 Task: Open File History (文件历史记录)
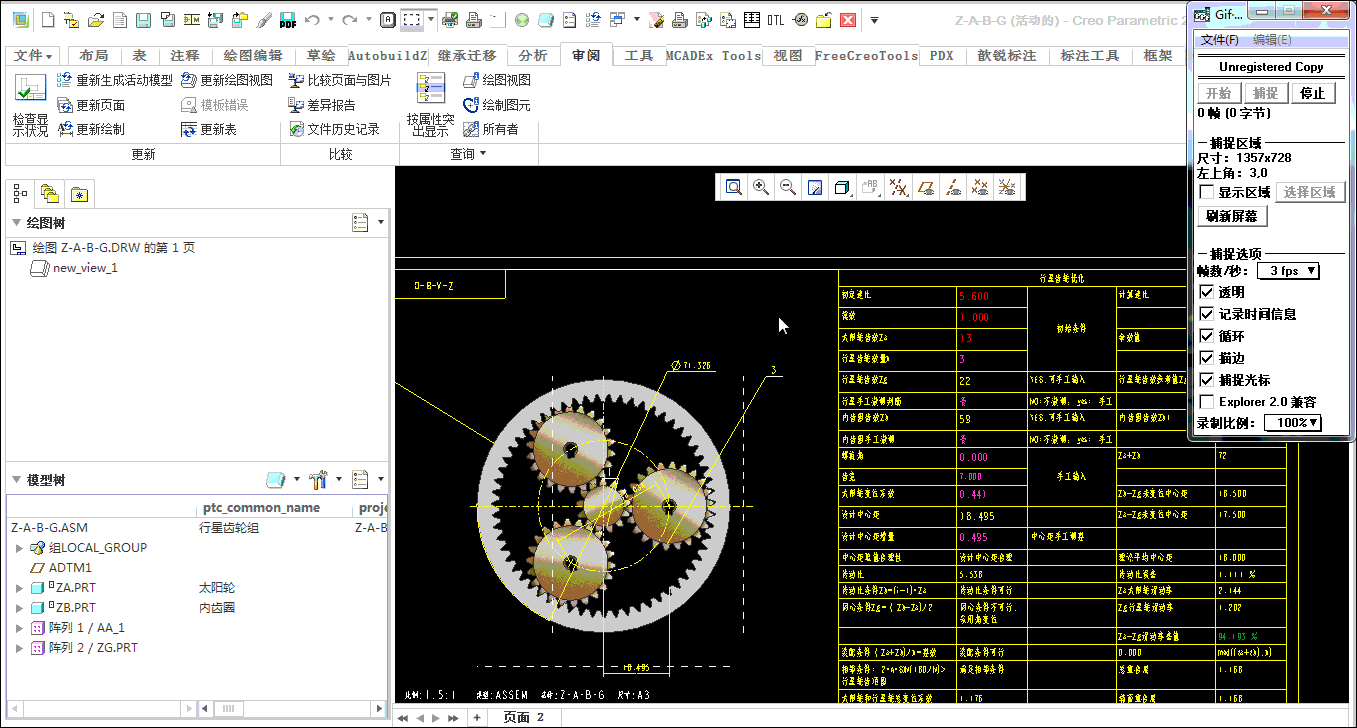coord(334,129)
